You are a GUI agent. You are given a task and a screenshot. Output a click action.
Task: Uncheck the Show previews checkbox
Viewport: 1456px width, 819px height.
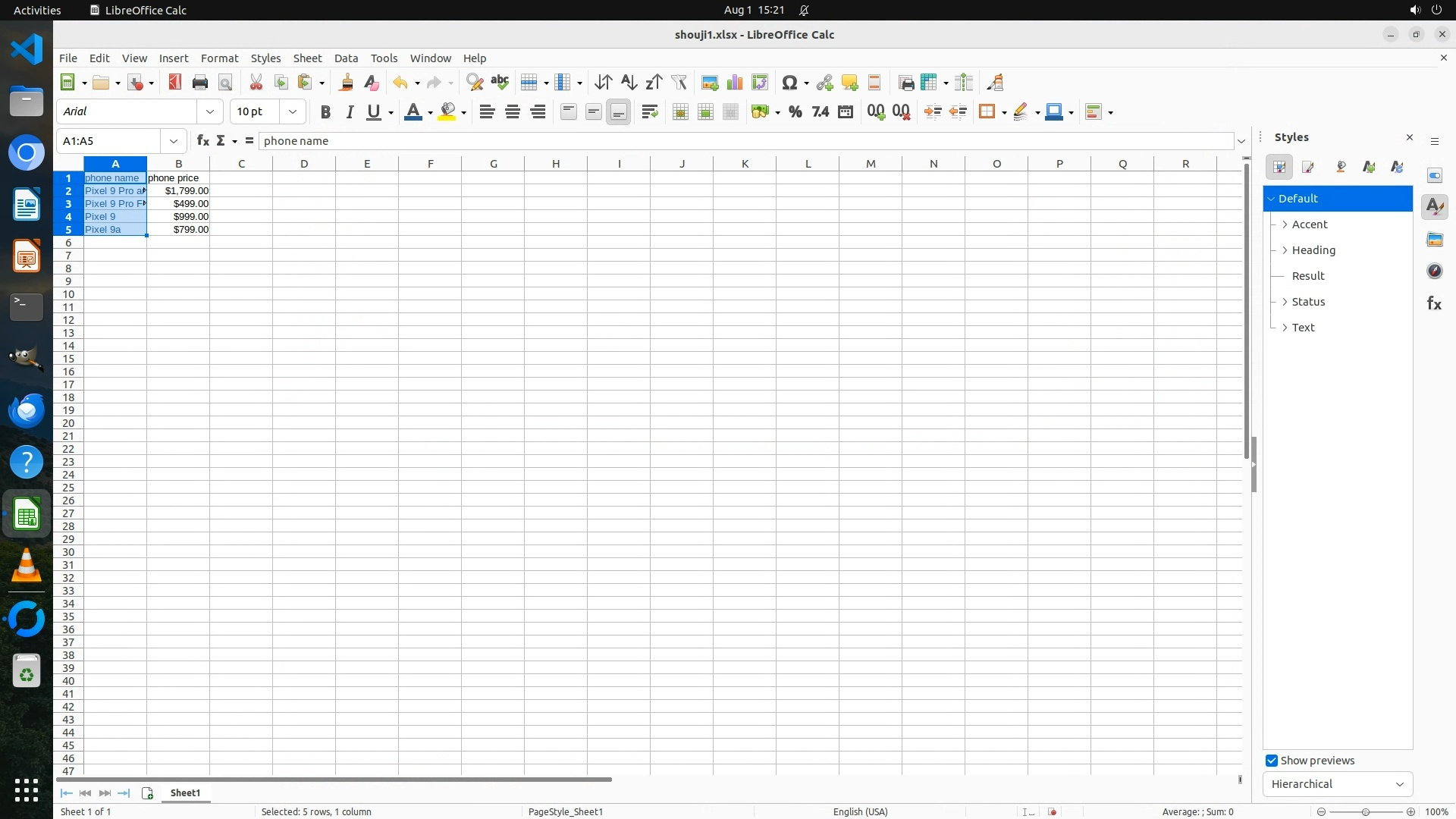1272,761
